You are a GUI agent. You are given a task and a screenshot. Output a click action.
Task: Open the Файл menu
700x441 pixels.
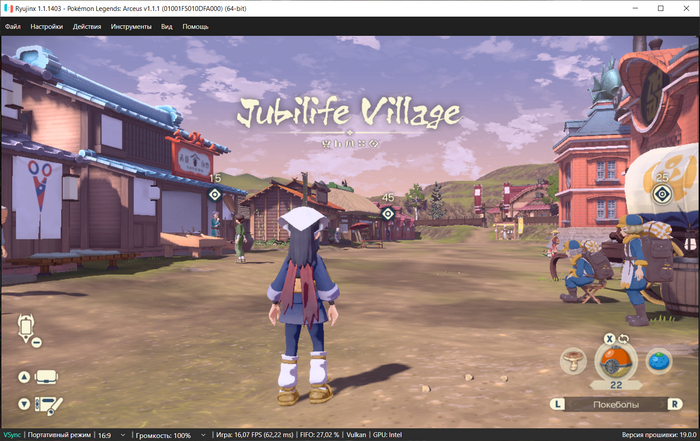[12, 27]
